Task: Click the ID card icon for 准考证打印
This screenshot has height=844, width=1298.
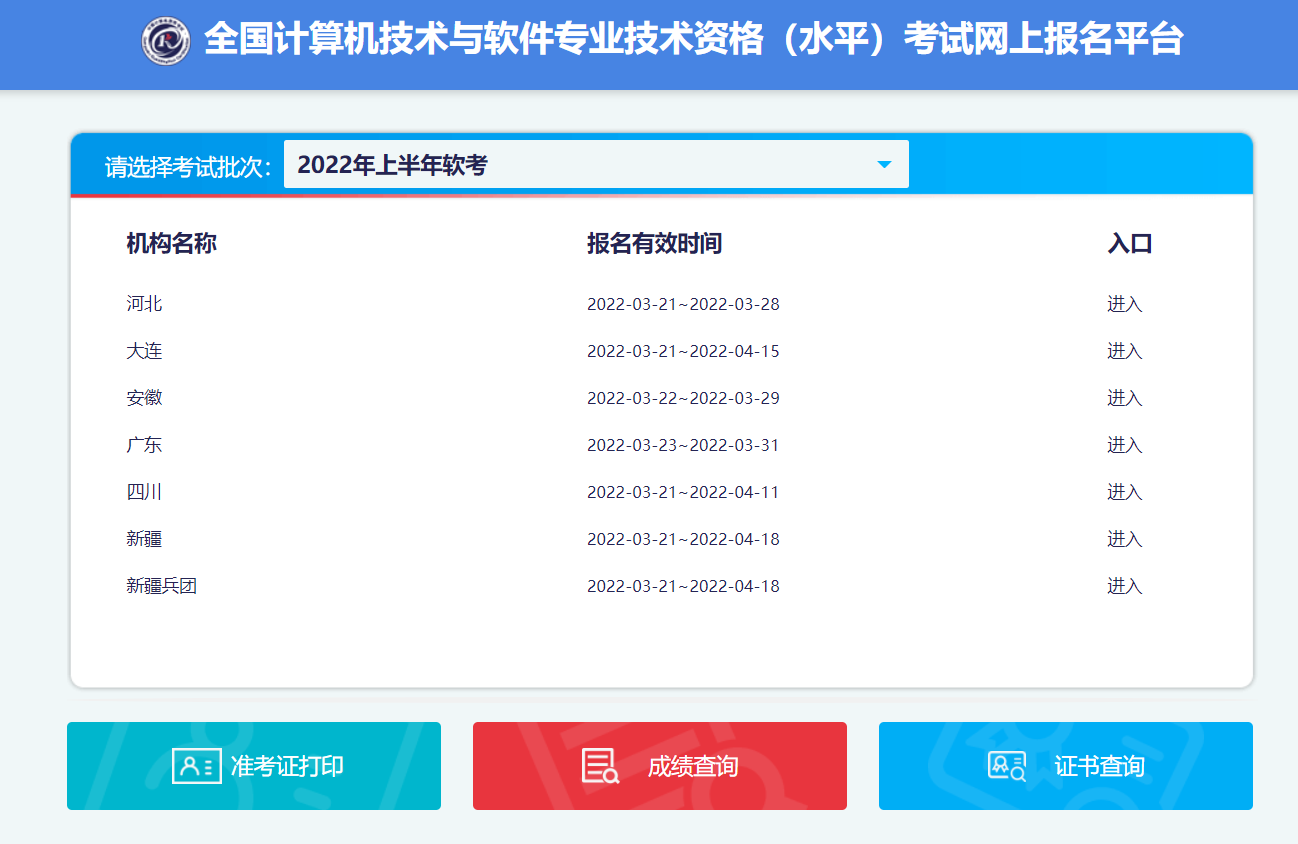Action: tap(197, 766)
